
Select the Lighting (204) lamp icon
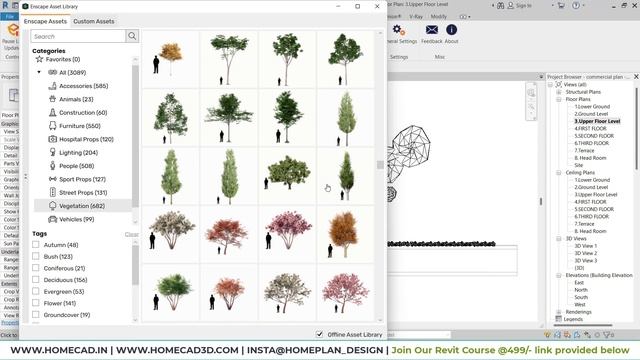(x=52, y=152)
